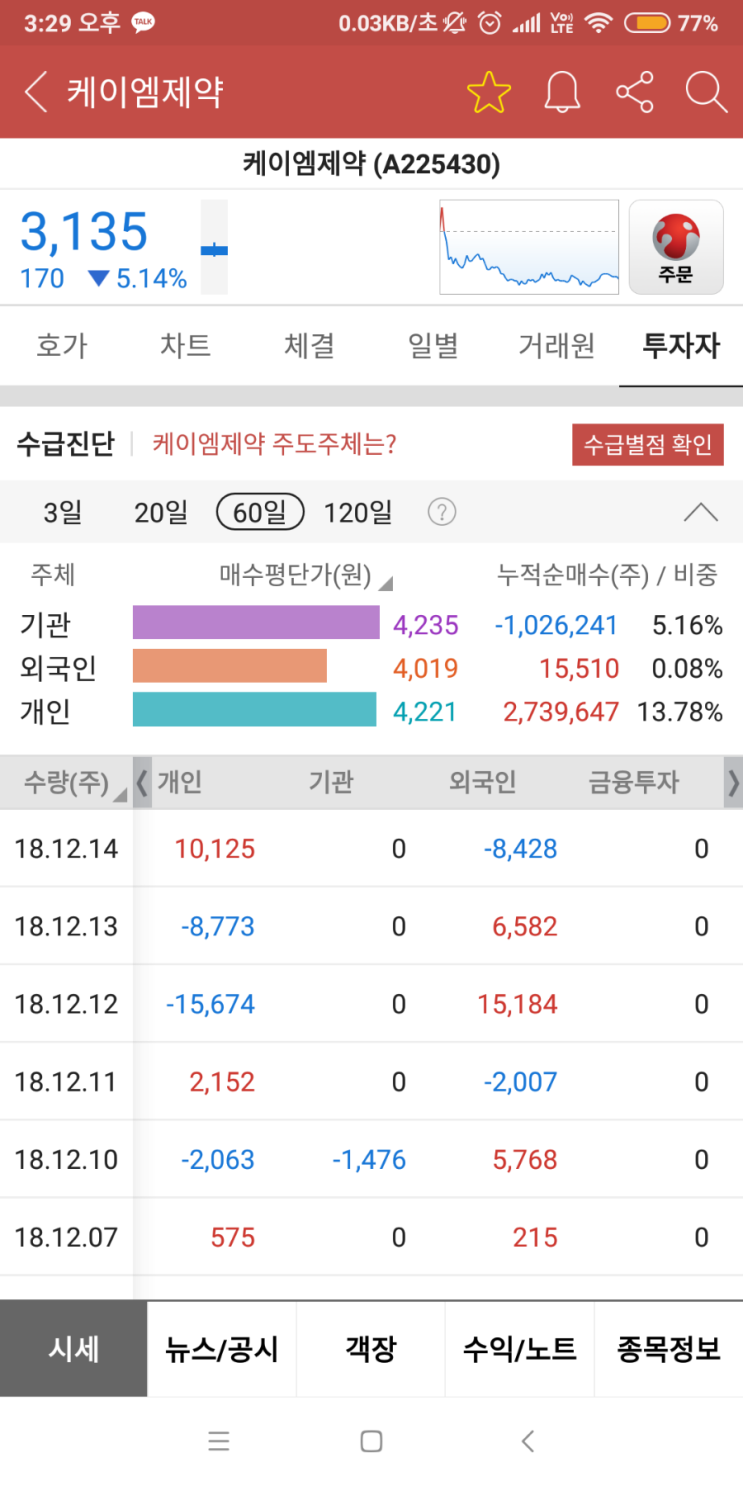Screen dimensions: 743x1486
Task: Open the search magnifier icon
Action: pyautogui.click(x=706, y=92)
